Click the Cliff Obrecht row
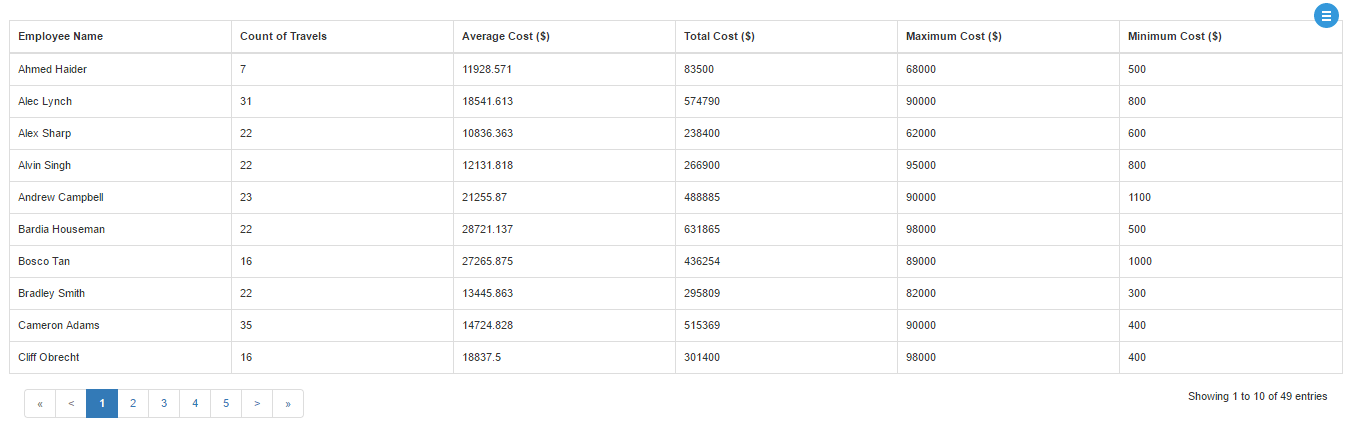 tap(676, 357)
